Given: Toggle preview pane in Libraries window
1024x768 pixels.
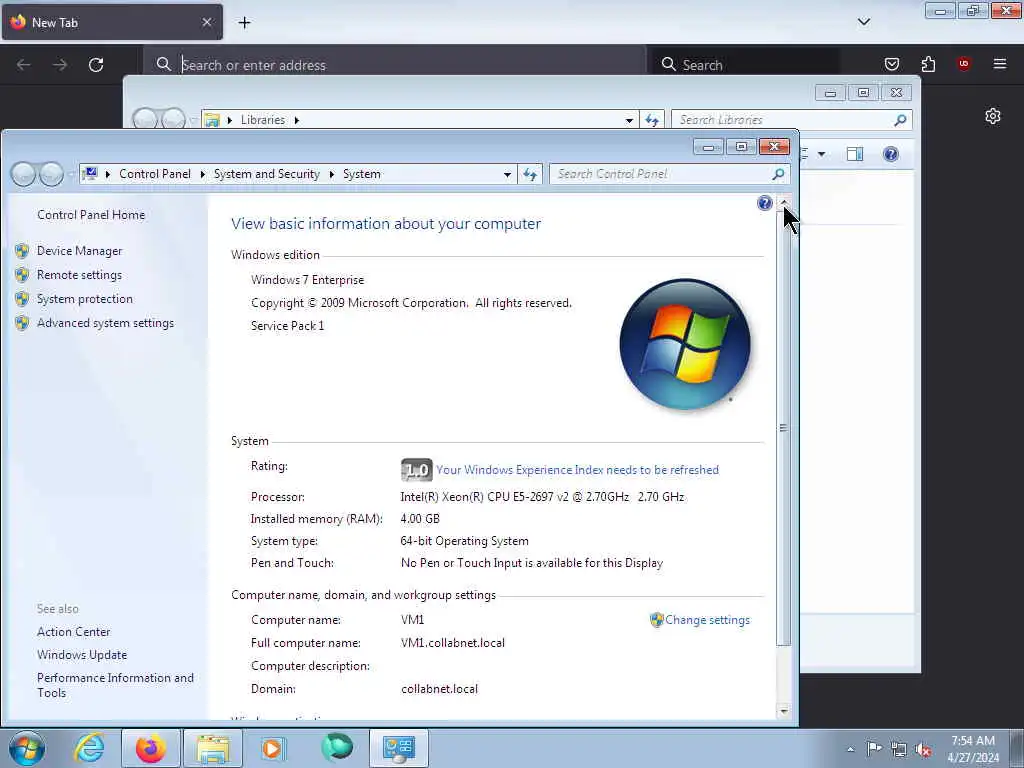Looking at the screenshot, I should point(855,154).
